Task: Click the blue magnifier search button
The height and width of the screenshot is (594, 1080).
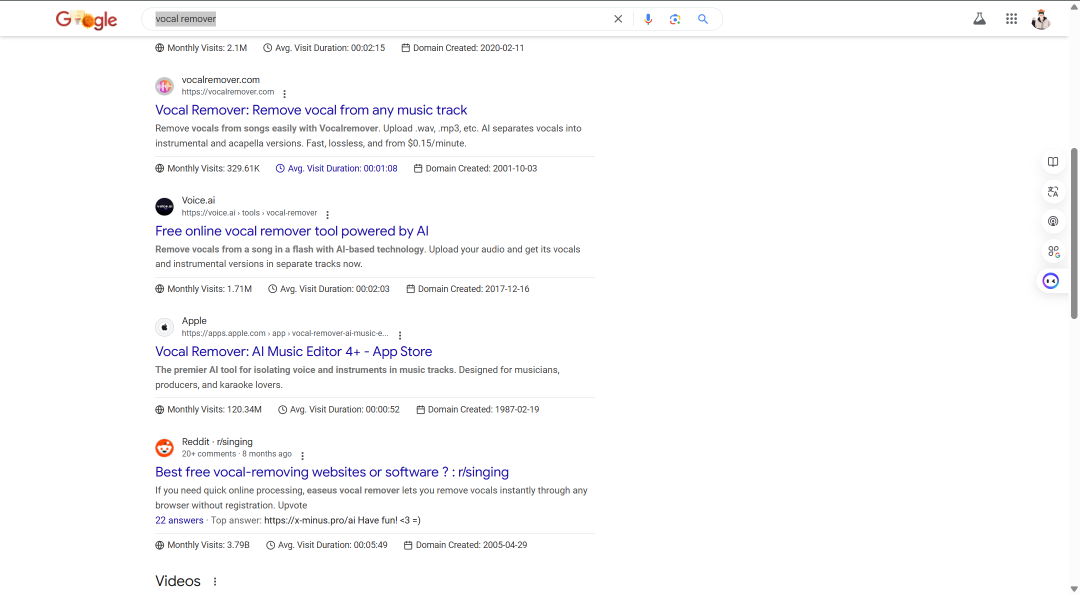Action: 703,19
